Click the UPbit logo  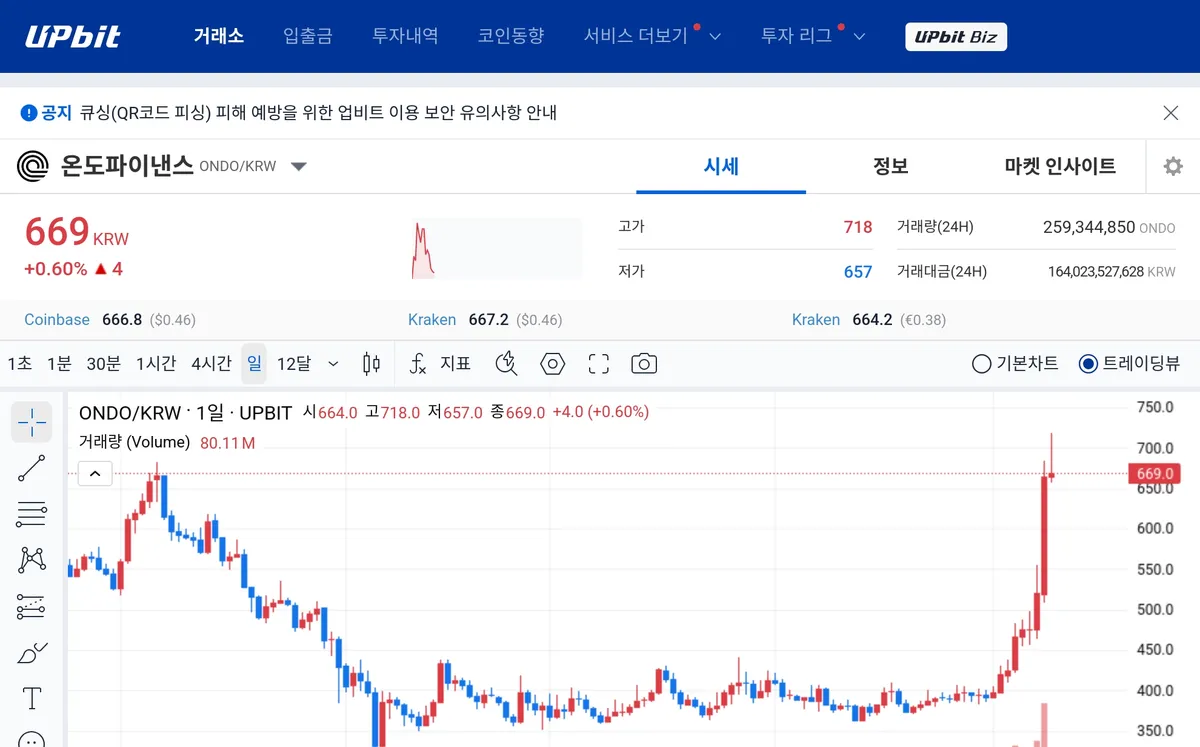click(73, 37)
